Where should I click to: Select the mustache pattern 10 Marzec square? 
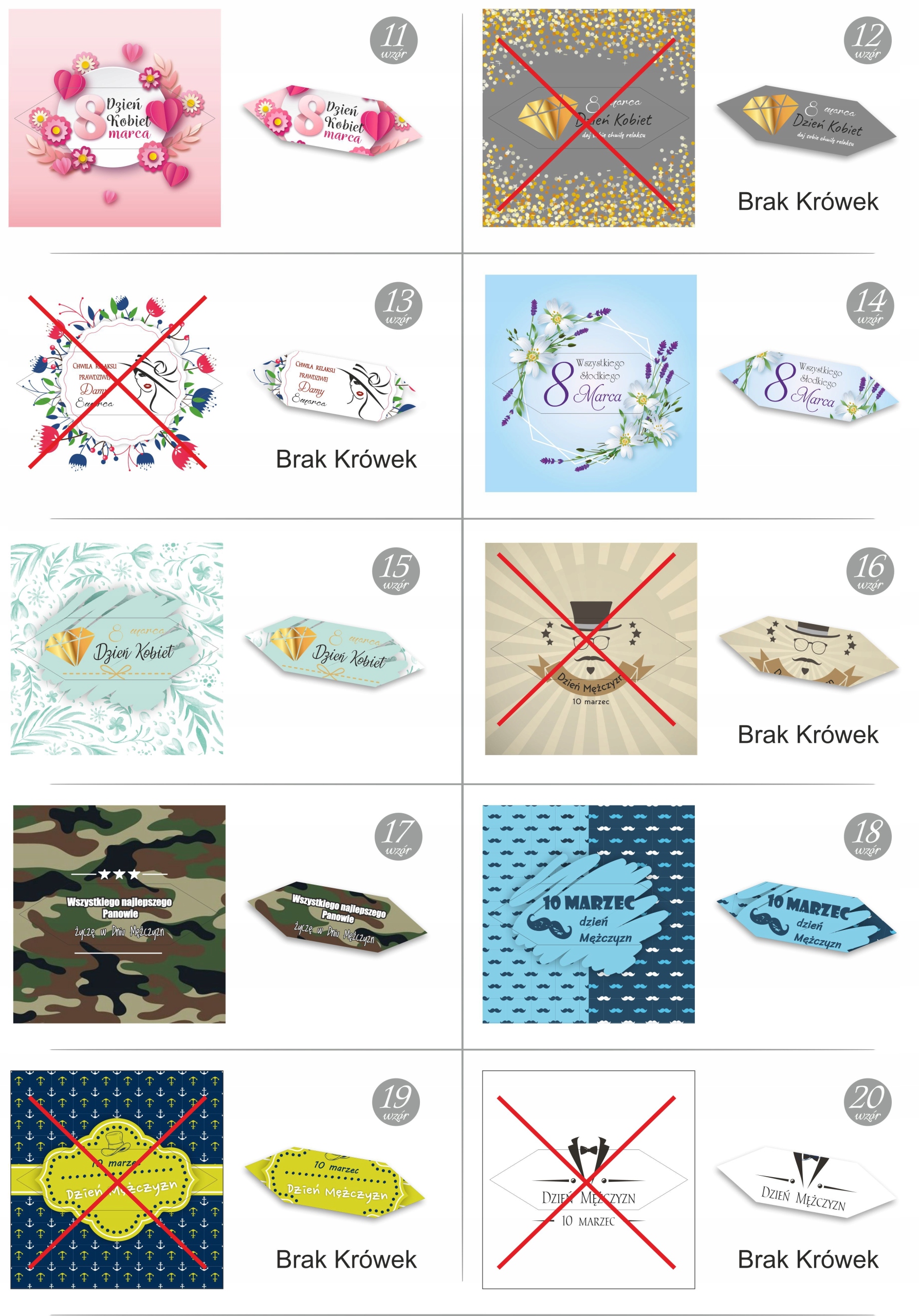coord(589,913)
